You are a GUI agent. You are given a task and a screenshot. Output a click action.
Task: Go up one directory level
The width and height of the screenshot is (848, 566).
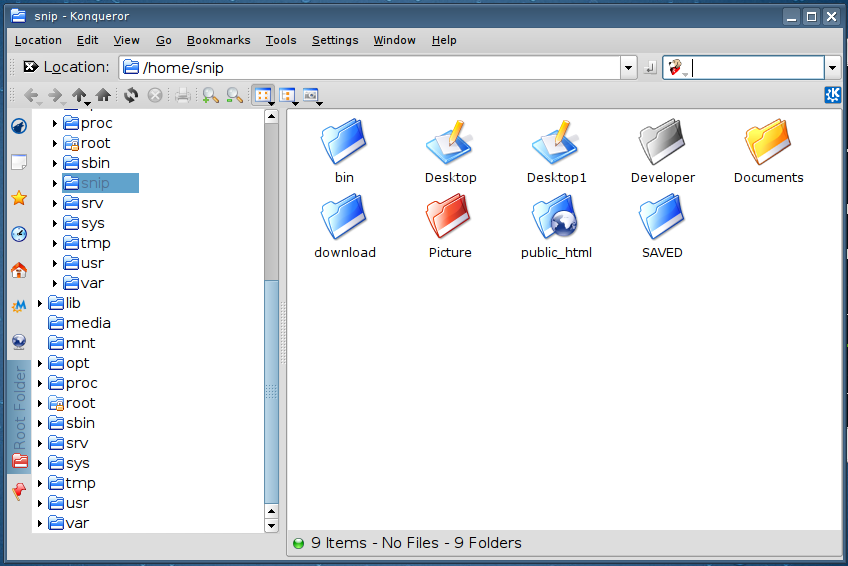point(80,96)
